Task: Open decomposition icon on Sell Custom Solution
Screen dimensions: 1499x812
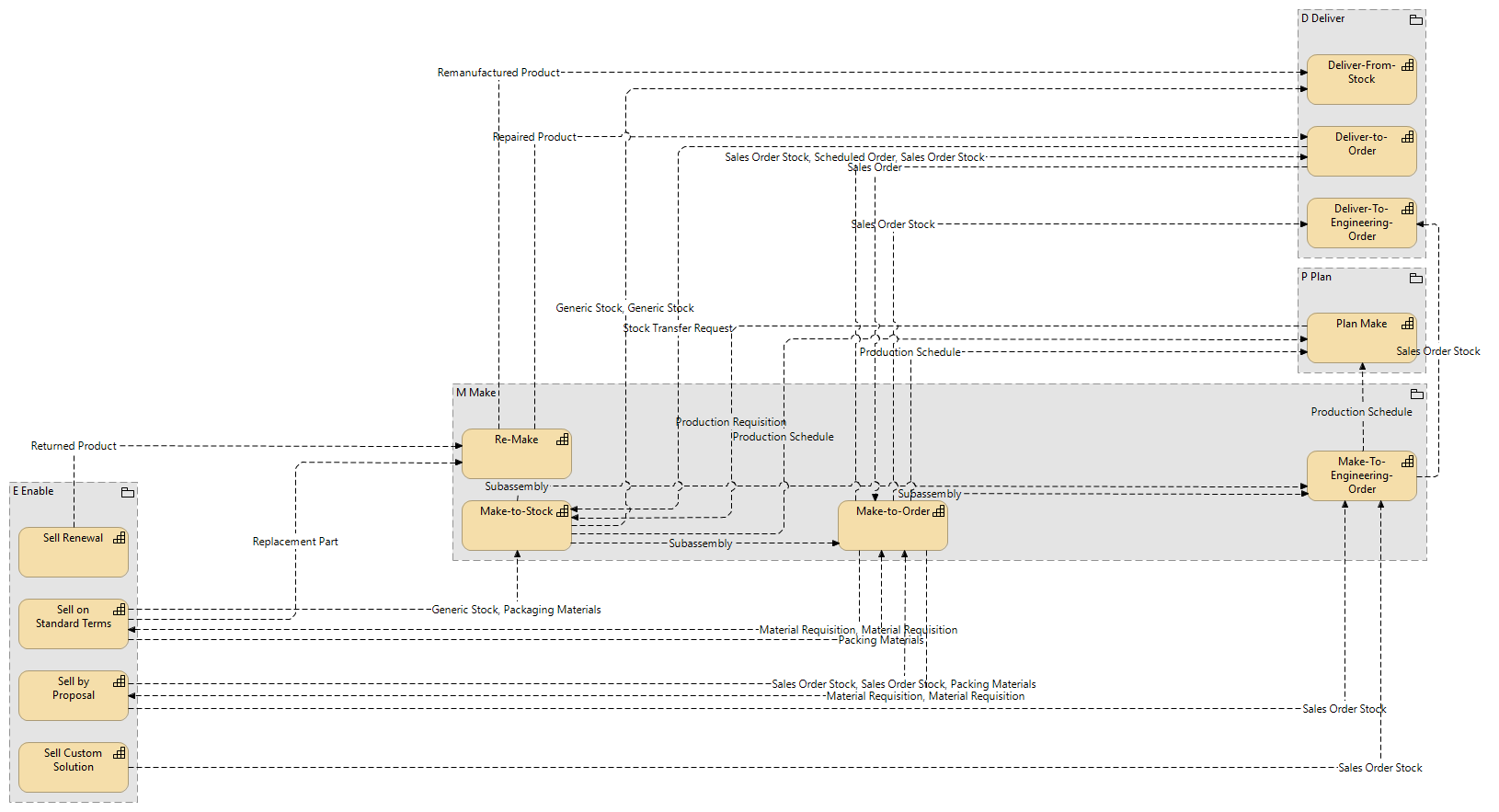Action: tap(119, 753)
